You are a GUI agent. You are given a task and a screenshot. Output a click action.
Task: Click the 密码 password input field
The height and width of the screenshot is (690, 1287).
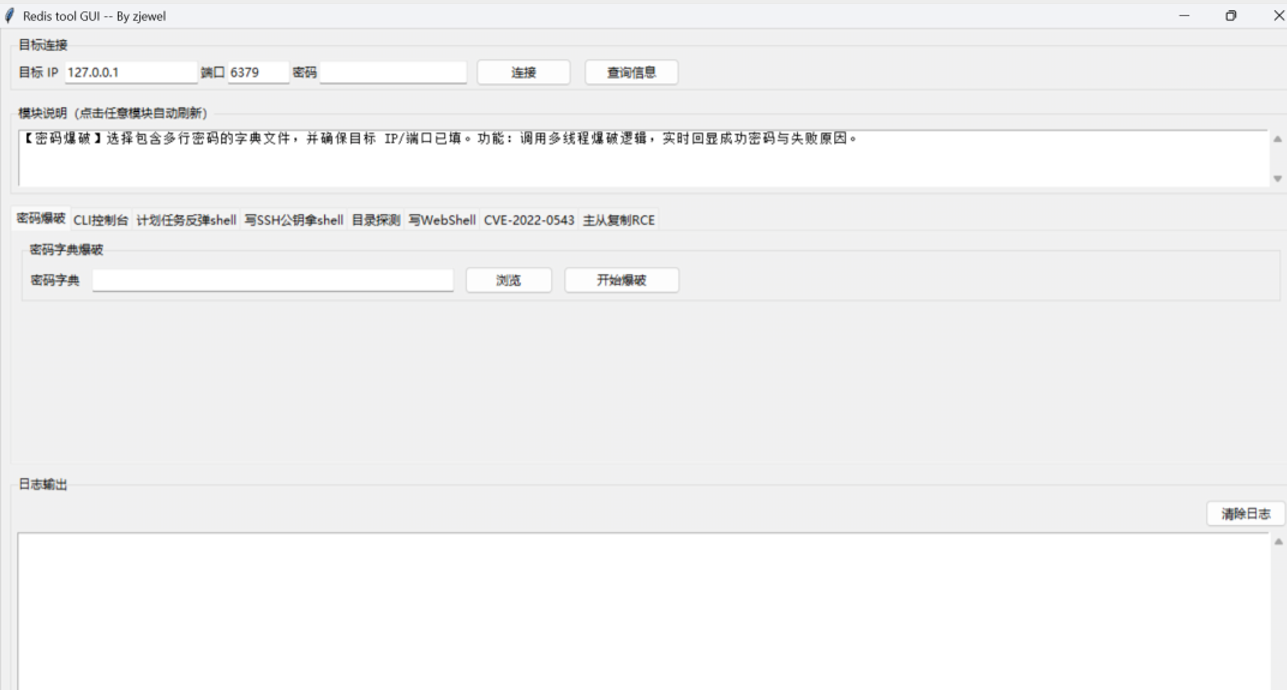(x=393, y=72)
